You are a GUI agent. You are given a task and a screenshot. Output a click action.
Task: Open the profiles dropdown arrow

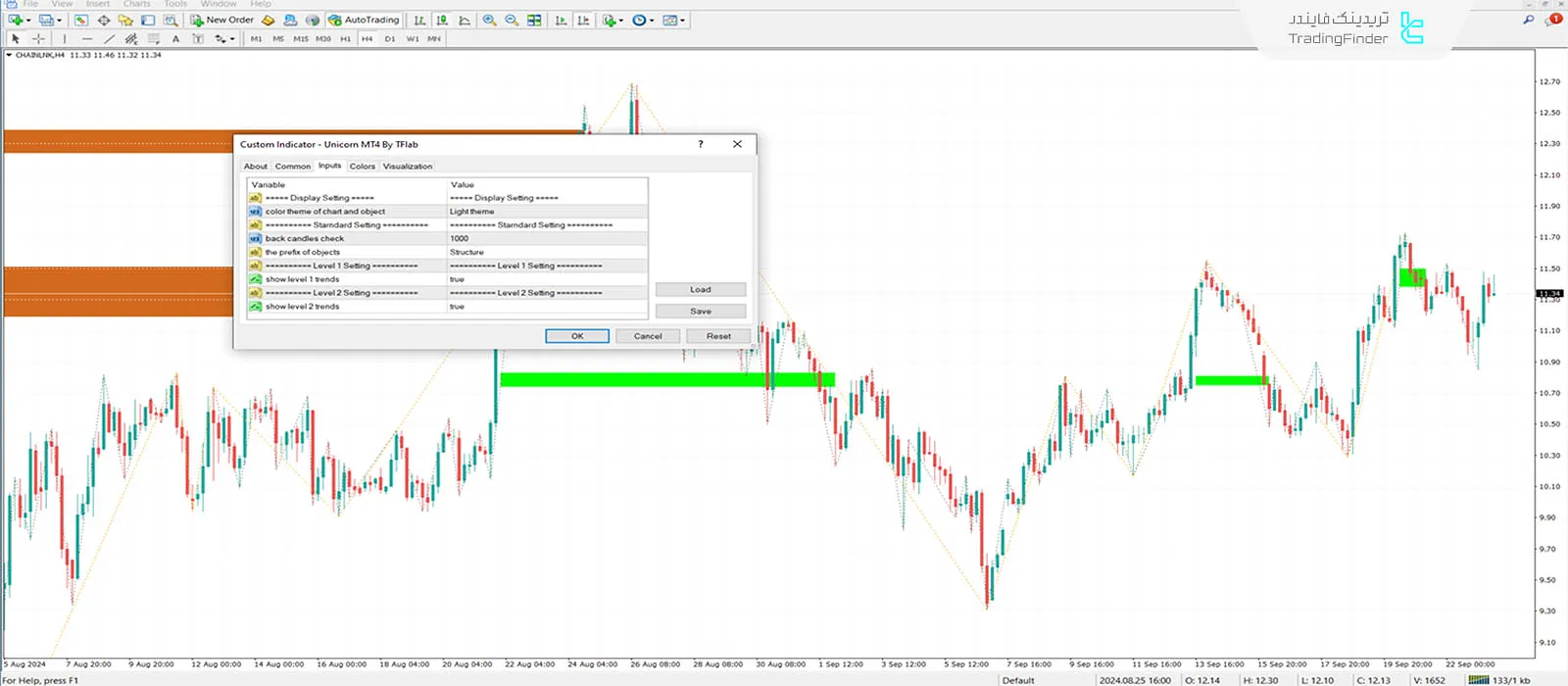tap(59, 20)
